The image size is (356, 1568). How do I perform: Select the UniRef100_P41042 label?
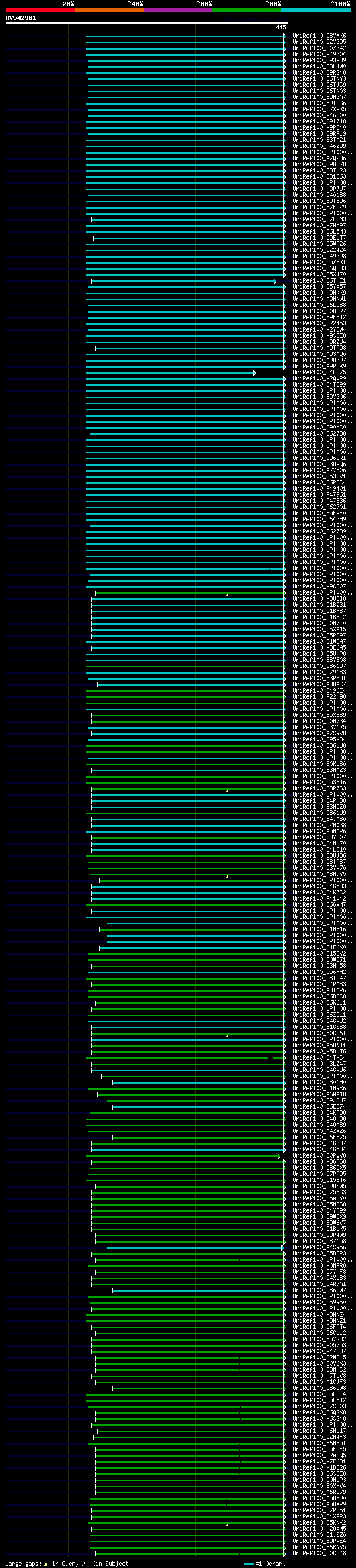click(319, 898)
